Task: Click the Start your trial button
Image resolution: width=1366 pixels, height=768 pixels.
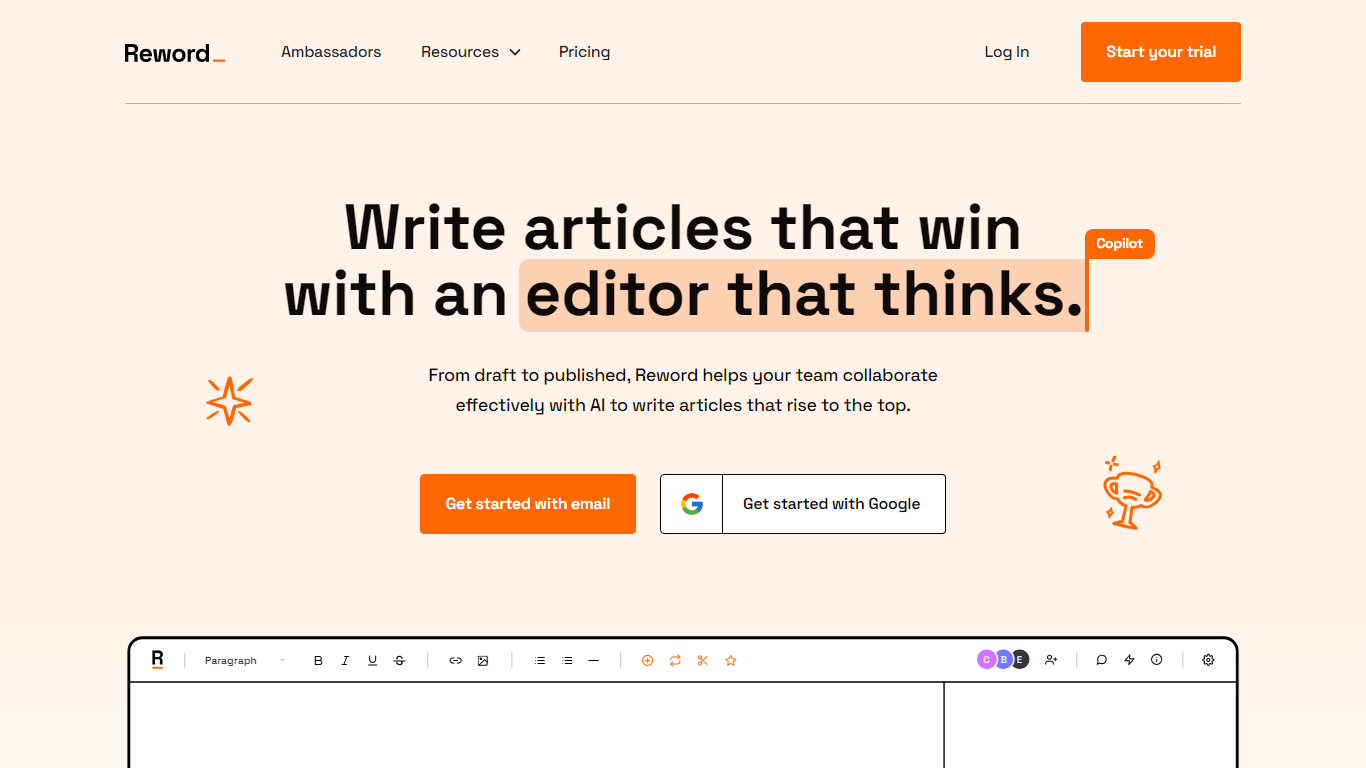Action: (1160, 52)
